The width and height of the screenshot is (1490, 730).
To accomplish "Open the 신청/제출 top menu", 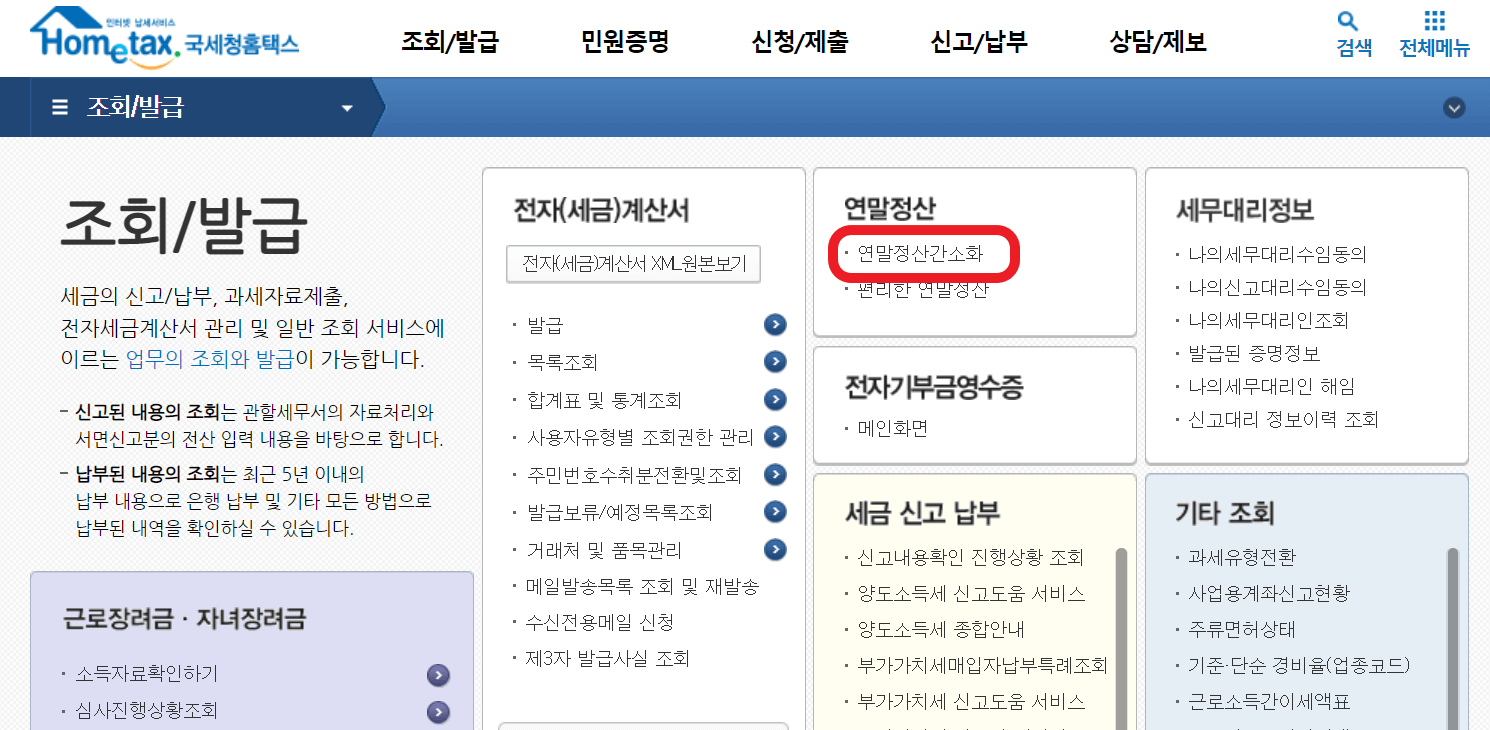I will pyautogui.click(x=800, y=41).
